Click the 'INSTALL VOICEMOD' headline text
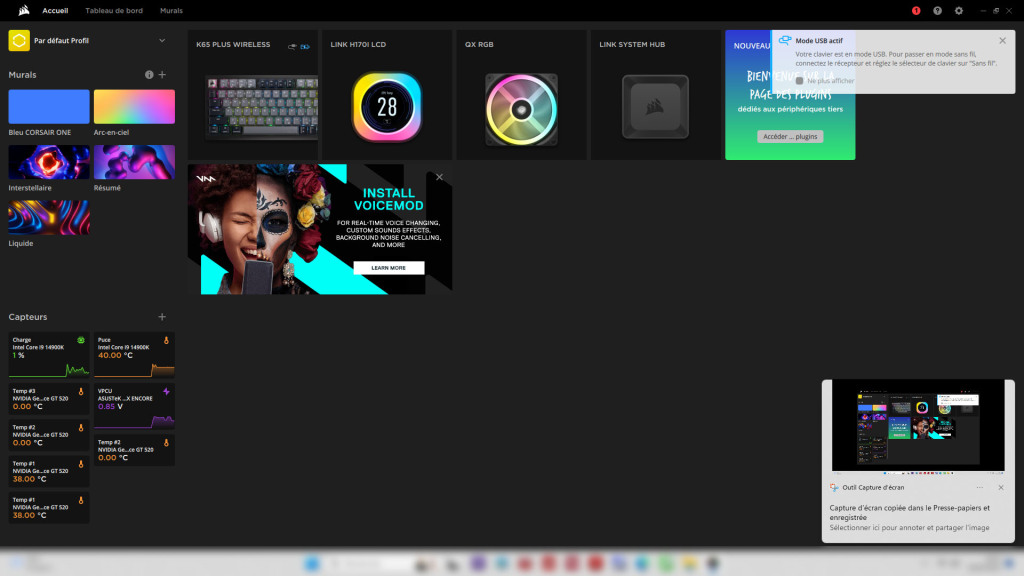 389,199
